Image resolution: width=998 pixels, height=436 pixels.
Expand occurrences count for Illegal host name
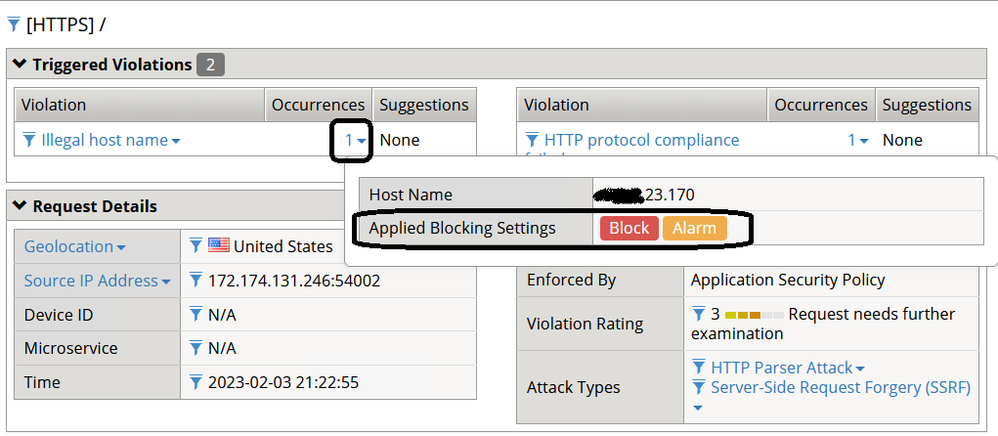point(353,141)
